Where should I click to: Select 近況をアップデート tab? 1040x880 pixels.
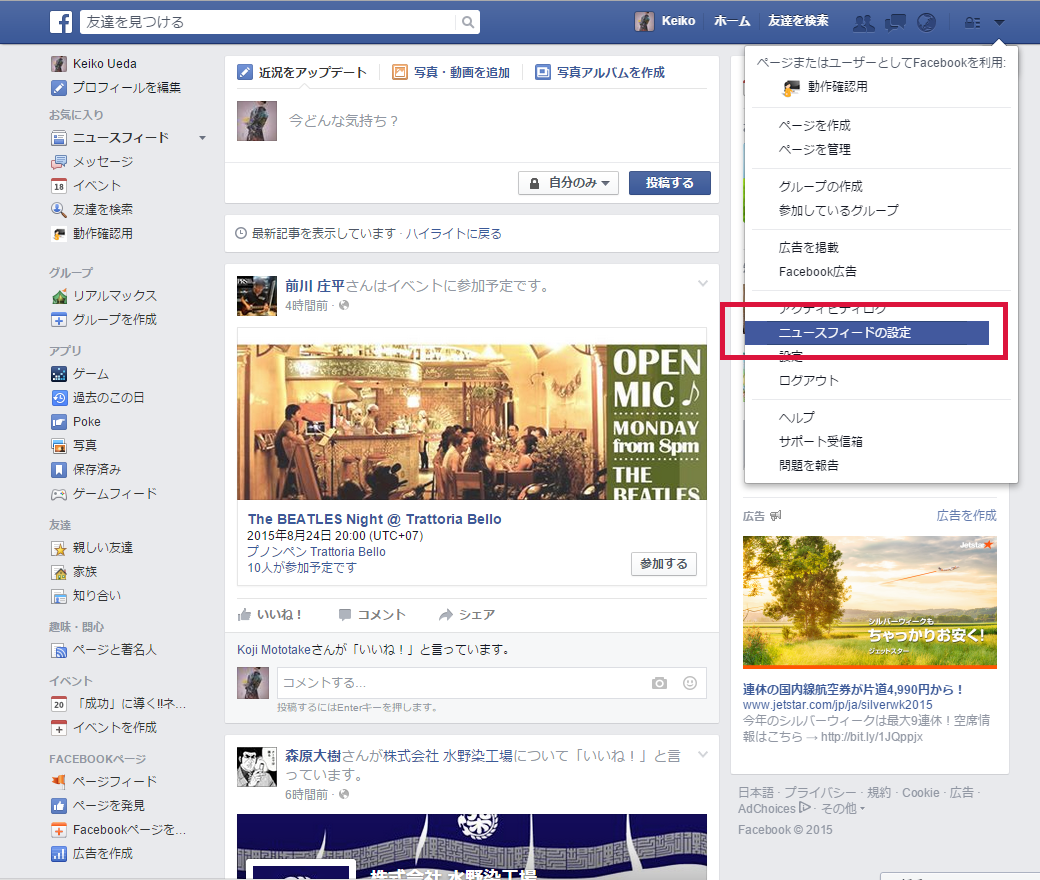302,72
